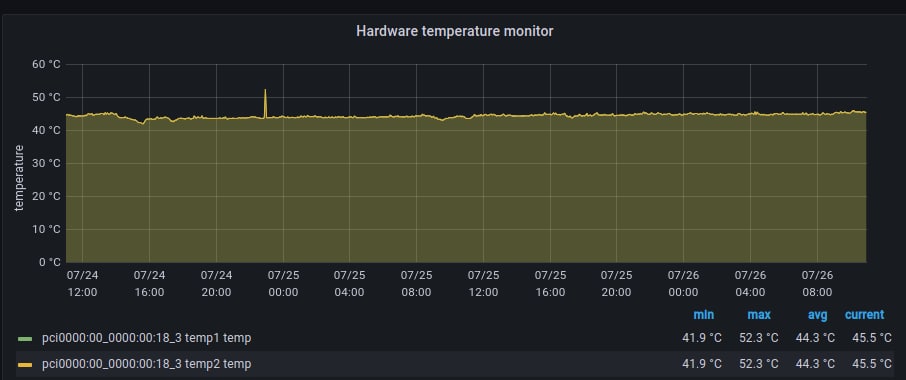The image size is (906, 380).
Task: Click temp1 min value 41.9 °C
Action: [702, 338]
